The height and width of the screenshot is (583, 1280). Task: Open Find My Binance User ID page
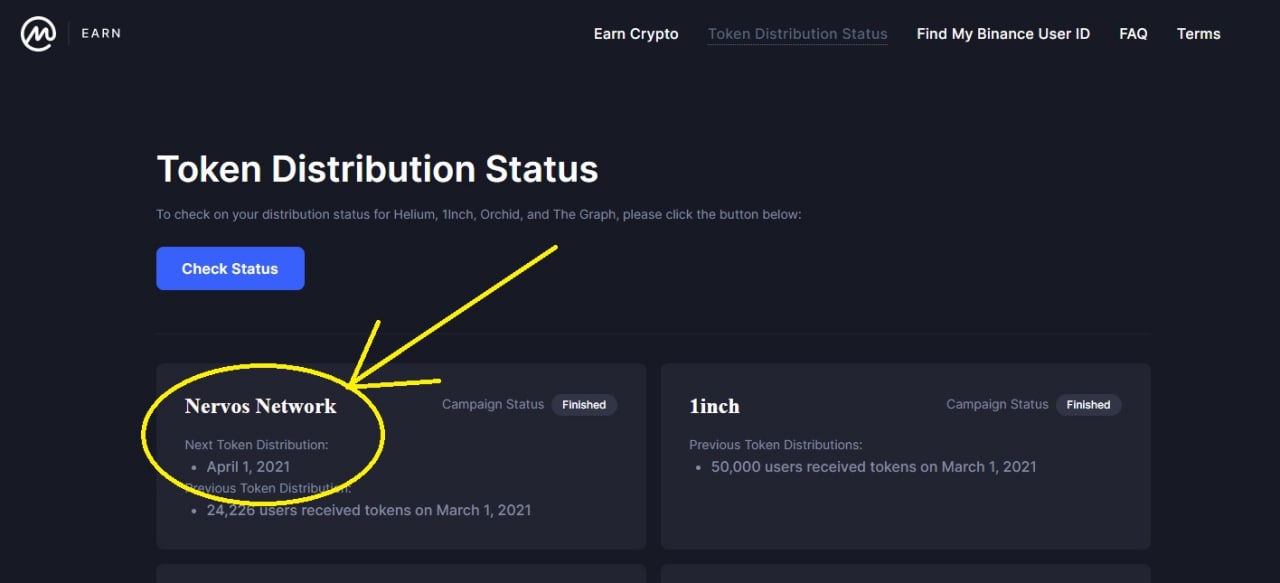pyautogui.click(x=1003, y=34)
